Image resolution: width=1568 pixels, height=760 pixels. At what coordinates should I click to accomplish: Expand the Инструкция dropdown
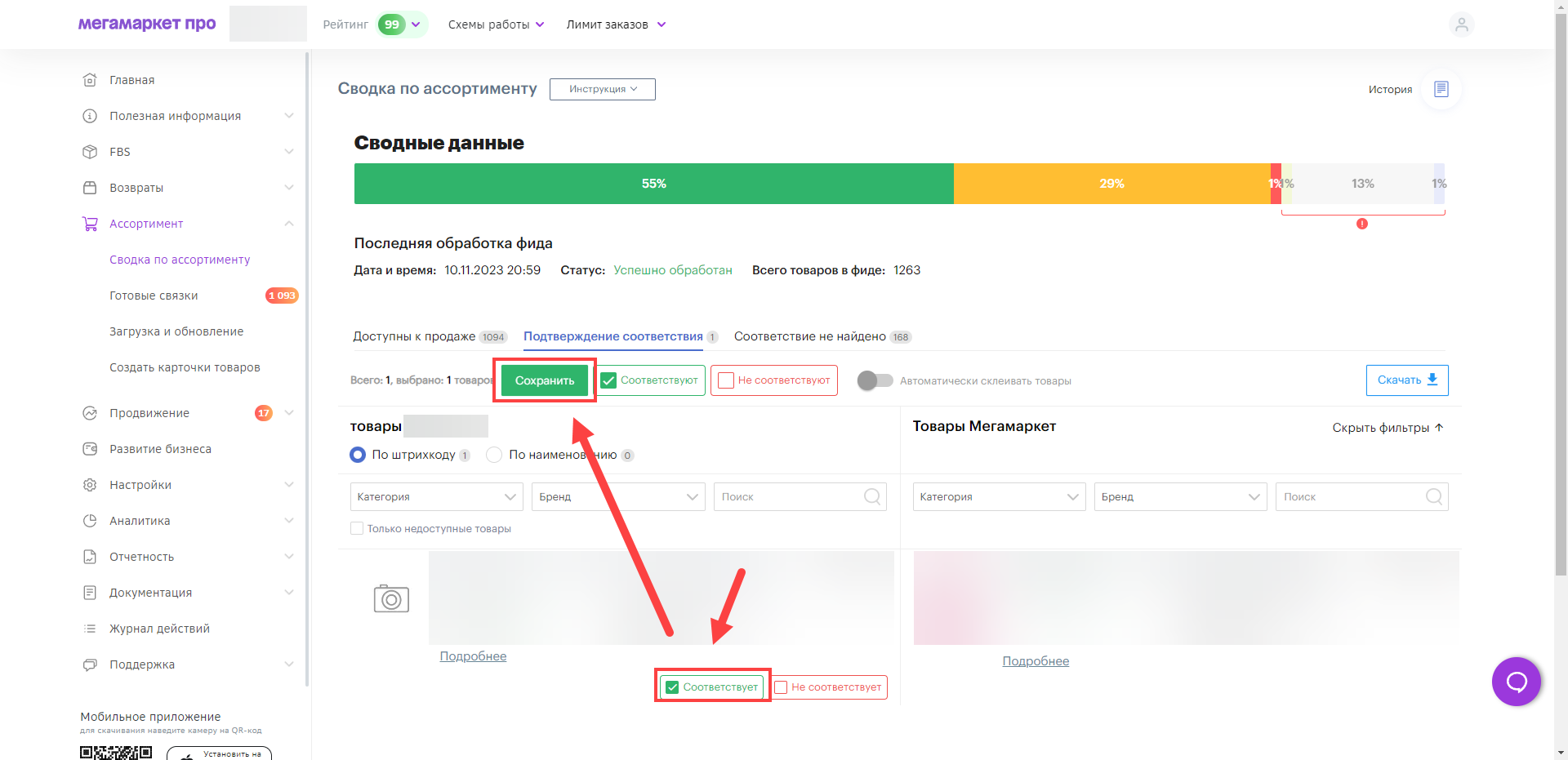point(602,89)
